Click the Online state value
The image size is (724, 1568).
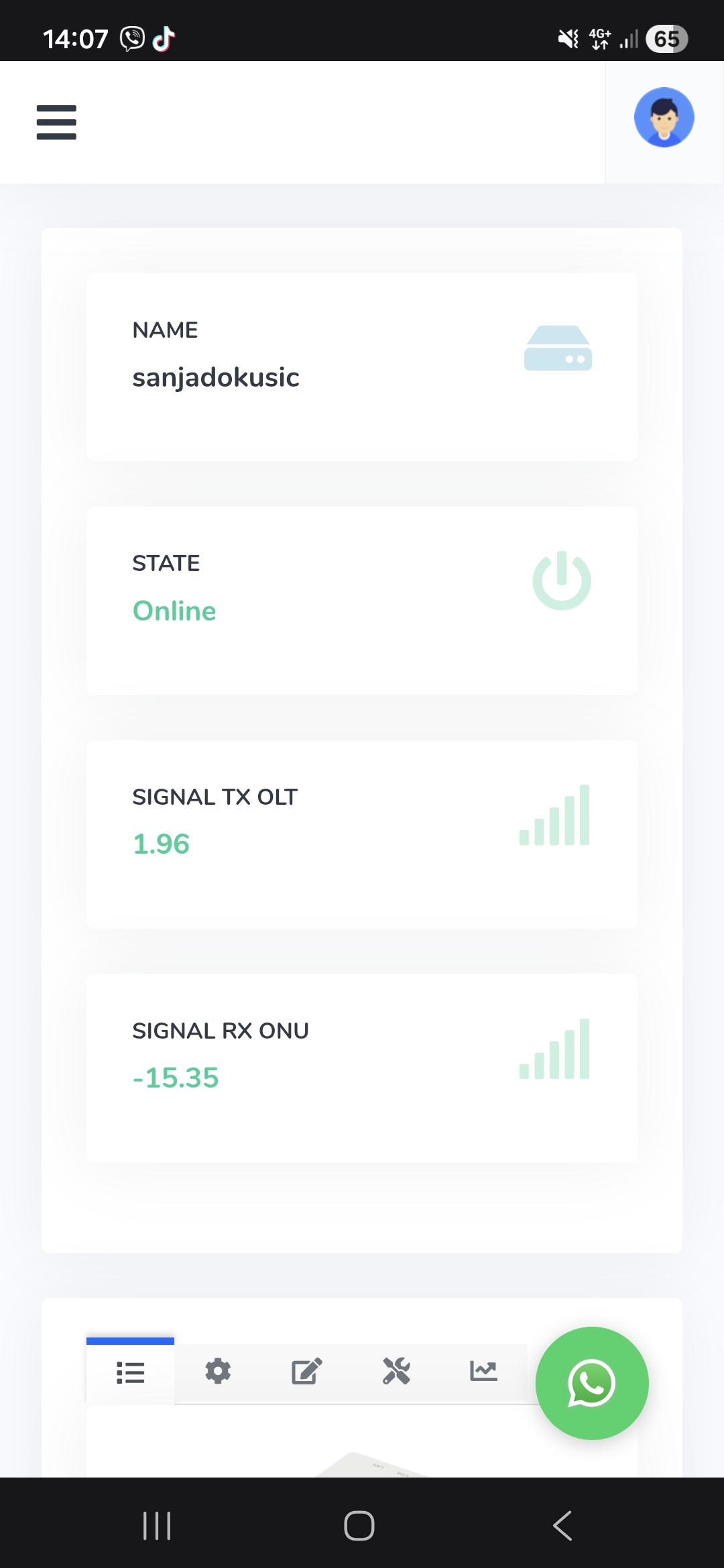174,611
